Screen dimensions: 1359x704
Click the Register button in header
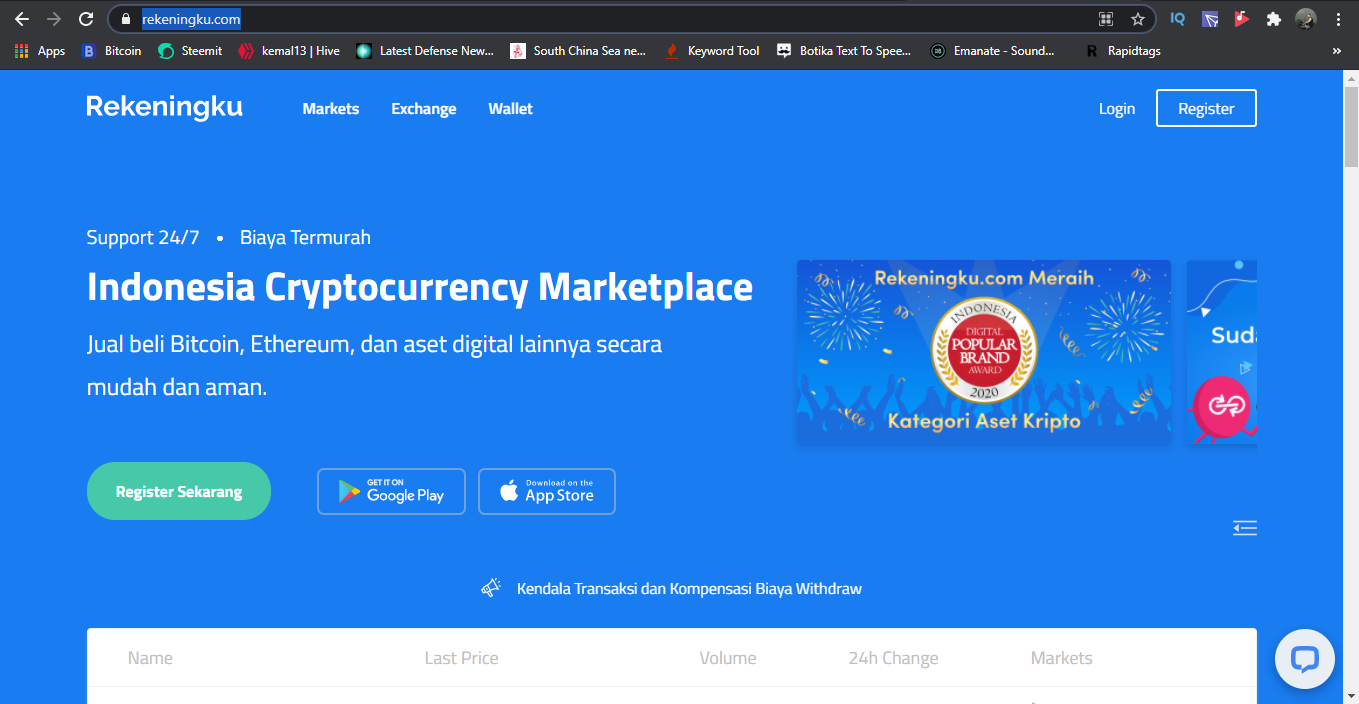coord(1206,108)
